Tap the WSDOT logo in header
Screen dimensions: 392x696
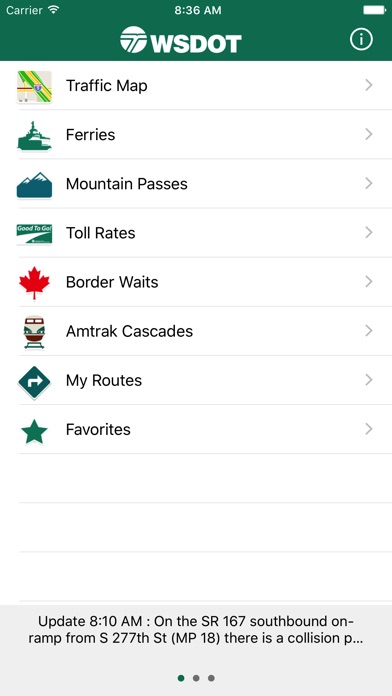click(x=181, y=40)
